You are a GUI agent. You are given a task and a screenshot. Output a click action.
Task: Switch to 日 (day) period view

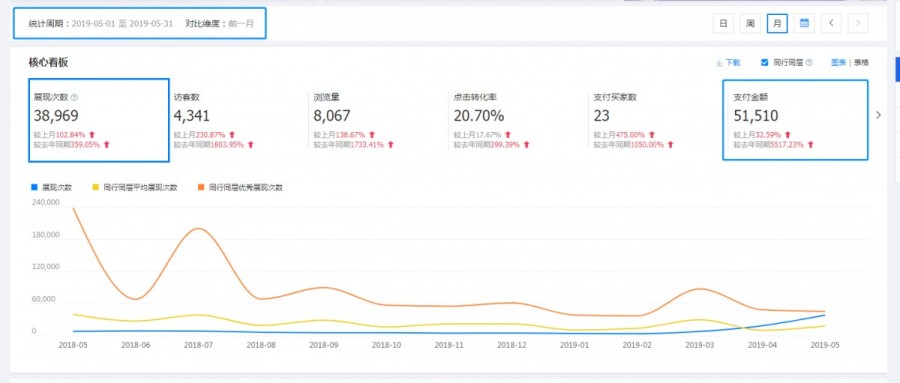point(723,24)
